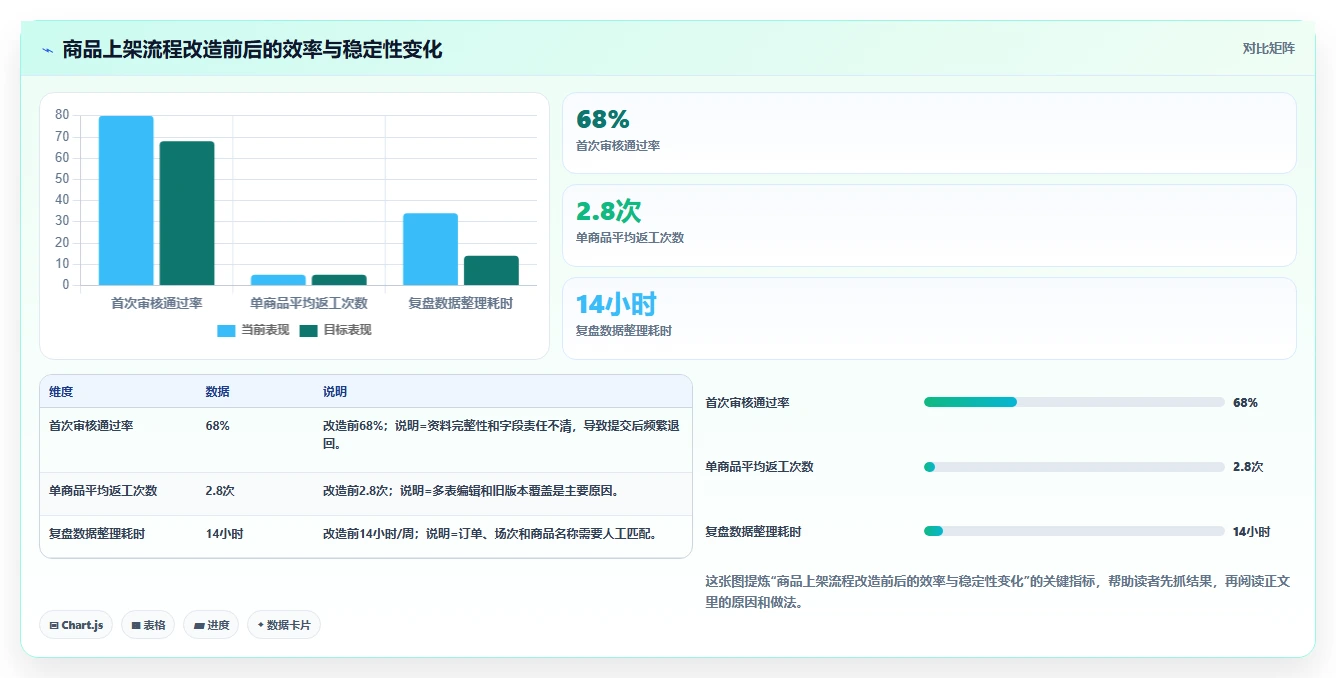
Task: Click the 首次审核通过率 progress bar
Action: point(1074,402)
